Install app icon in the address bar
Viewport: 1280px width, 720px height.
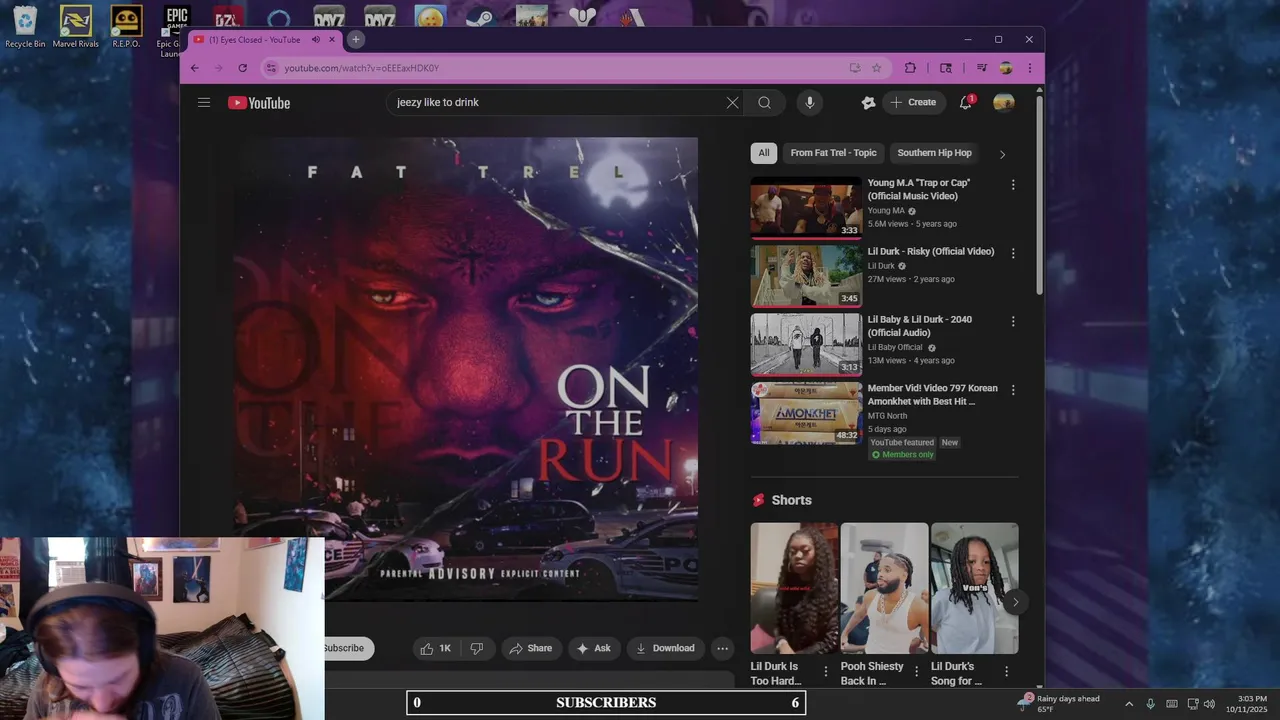click(x=854, y=68)
